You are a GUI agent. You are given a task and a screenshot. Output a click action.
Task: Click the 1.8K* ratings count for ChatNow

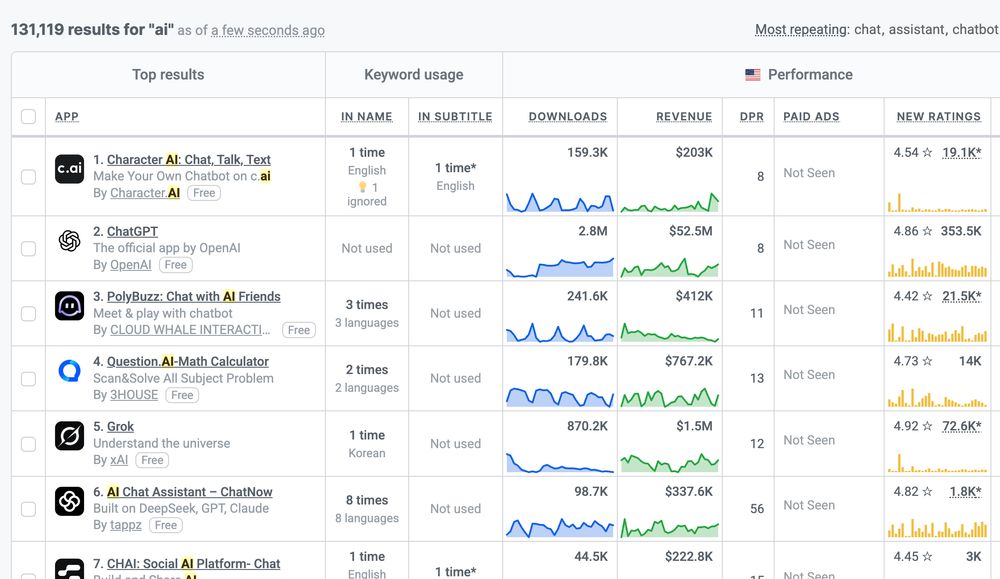click(966, 492)
